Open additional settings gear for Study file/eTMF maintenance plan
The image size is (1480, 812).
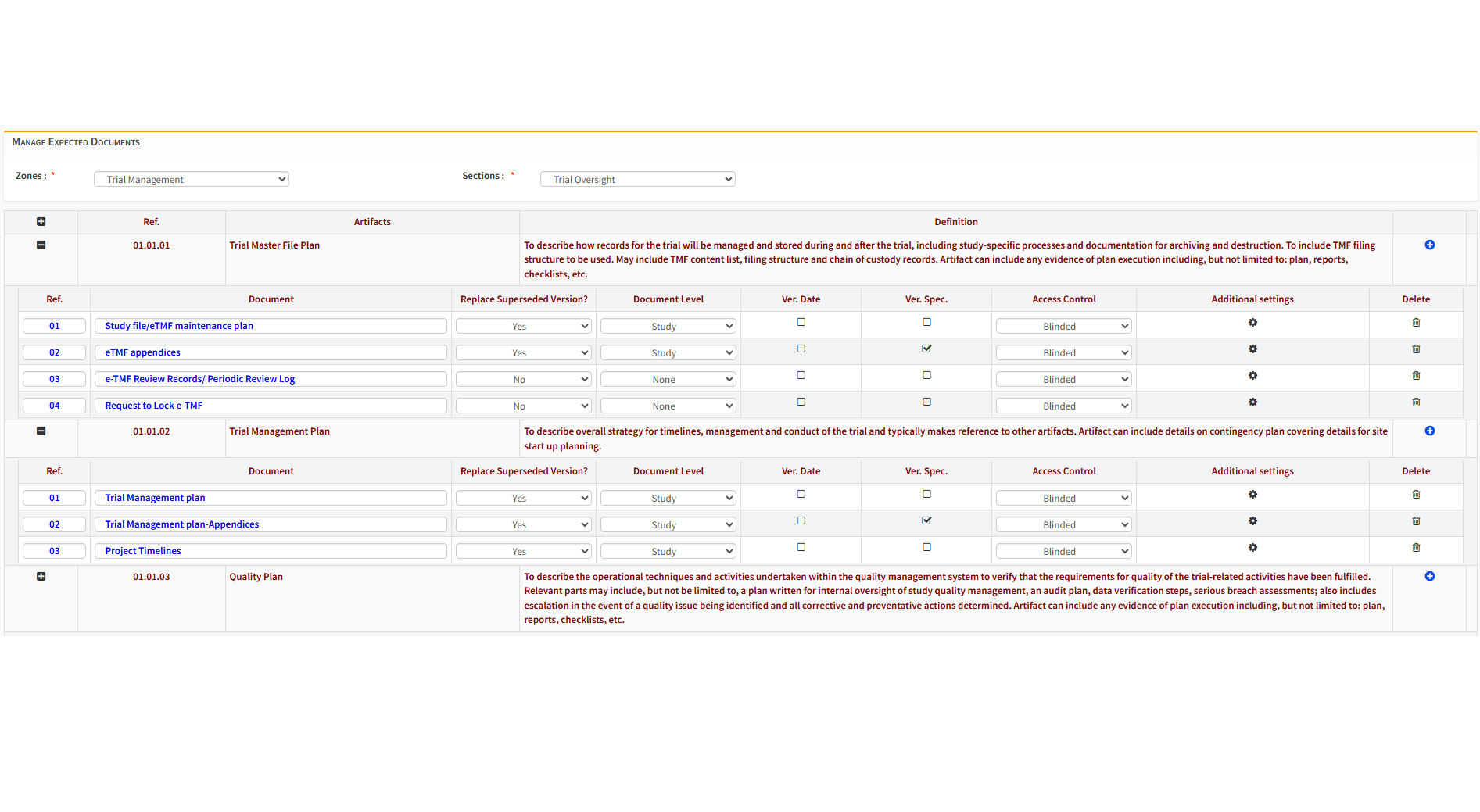[1252, 322]
